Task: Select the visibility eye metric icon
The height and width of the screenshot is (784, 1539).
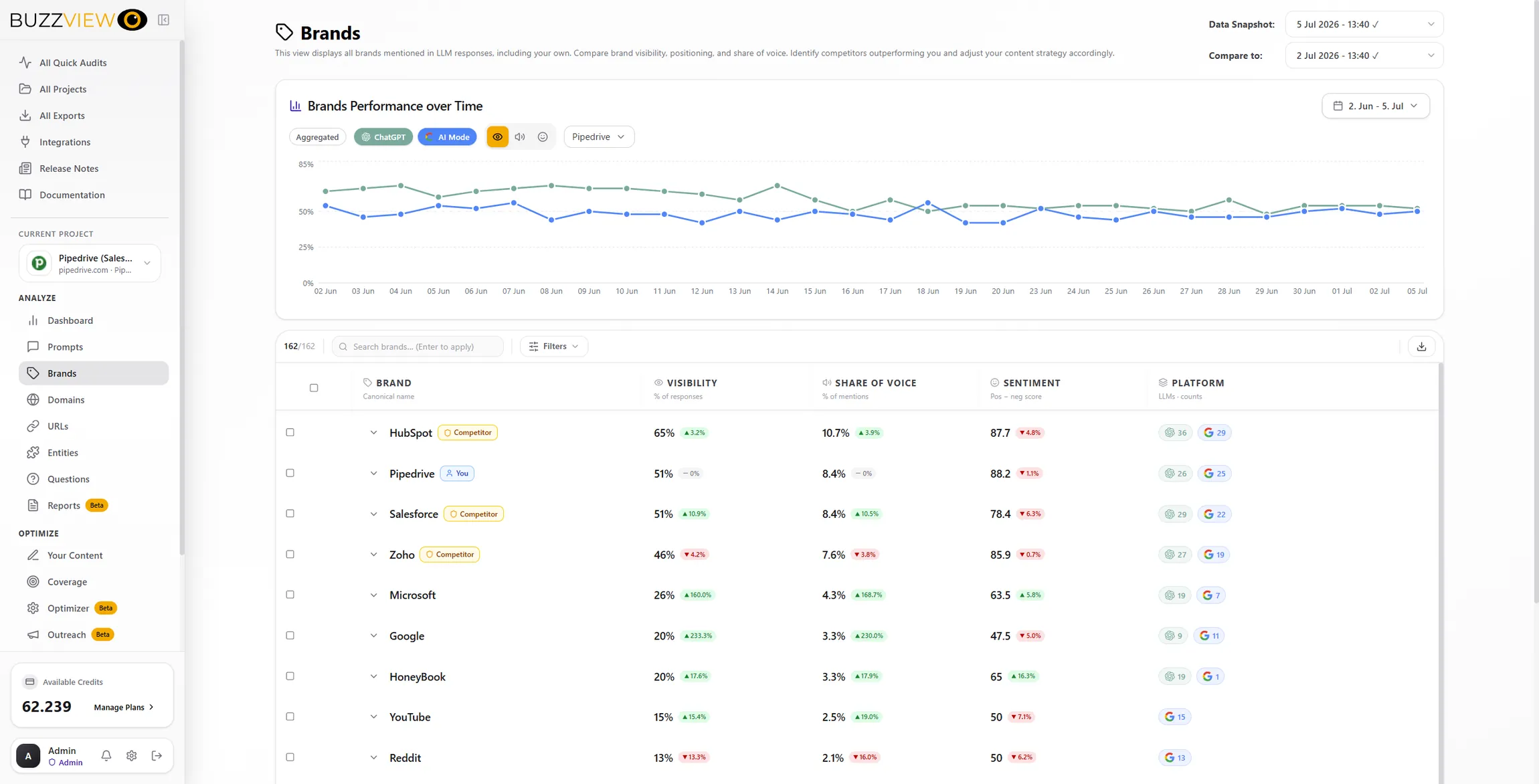Action: [497, 136]
